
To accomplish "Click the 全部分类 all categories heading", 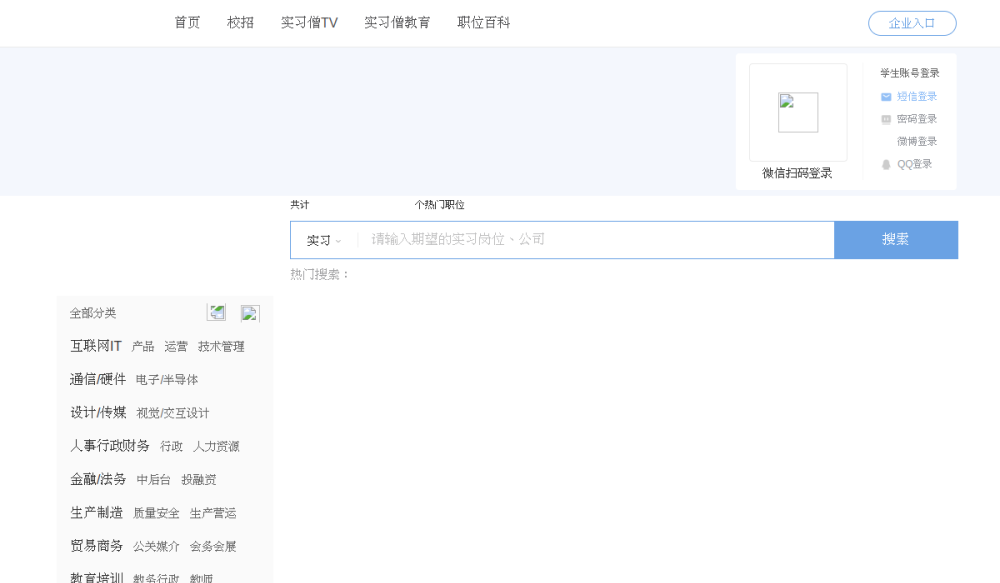I will pyautogui.click(x=93, y=313).
